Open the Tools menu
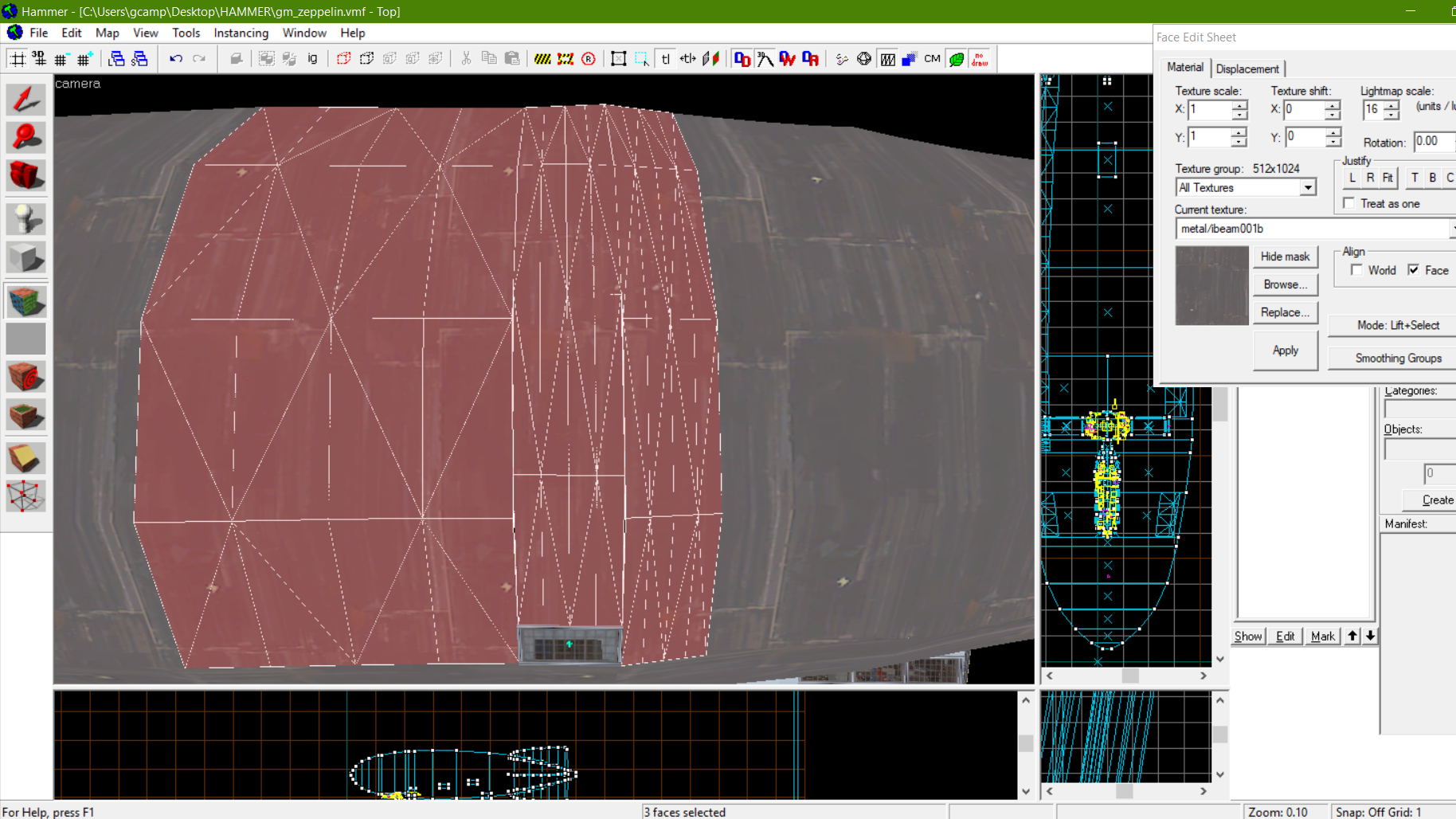 click(x=186, y=33)
